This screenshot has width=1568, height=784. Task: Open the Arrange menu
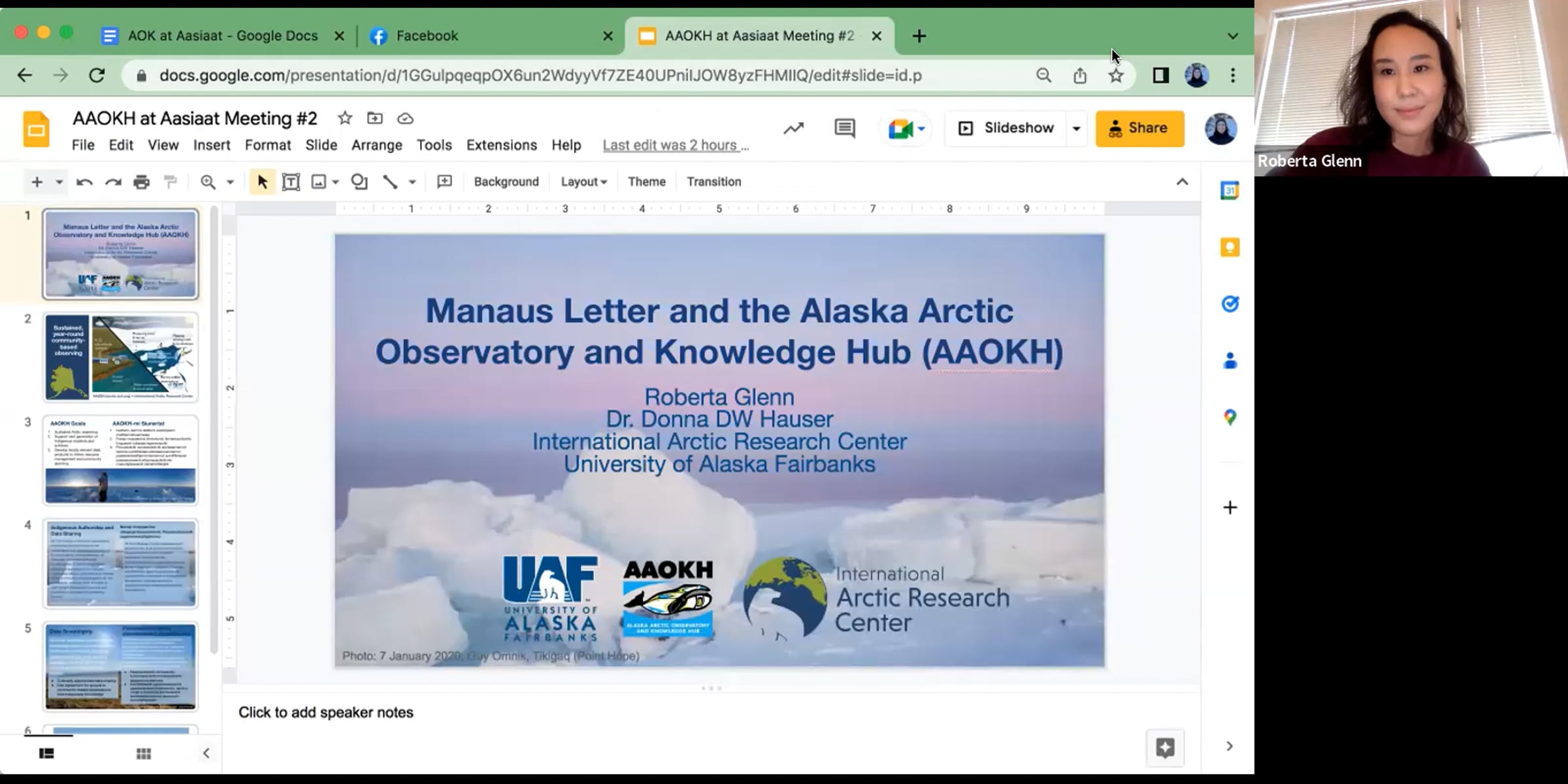[x=377, y=145]
